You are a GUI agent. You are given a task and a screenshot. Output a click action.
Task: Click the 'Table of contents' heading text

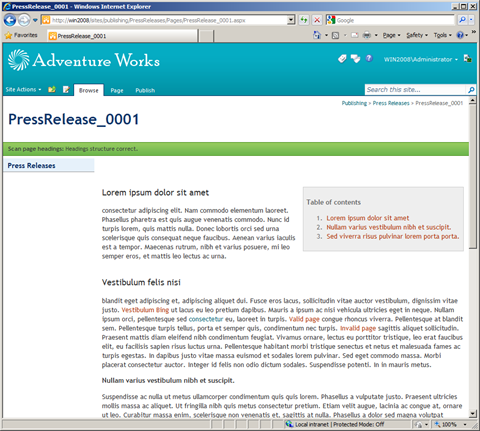pos(334,202)
